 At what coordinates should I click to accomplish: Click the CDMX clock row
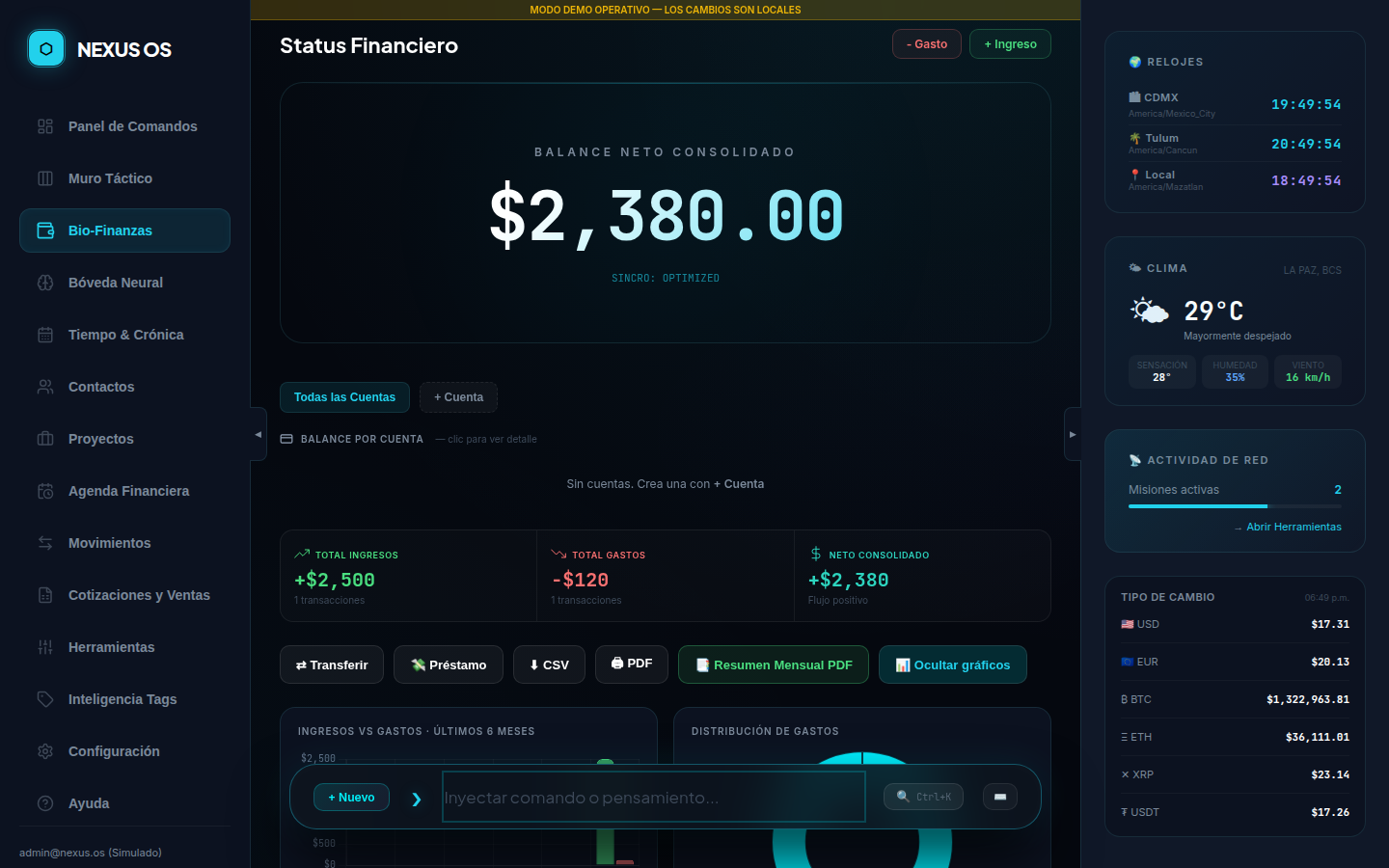click(1235, 104)
